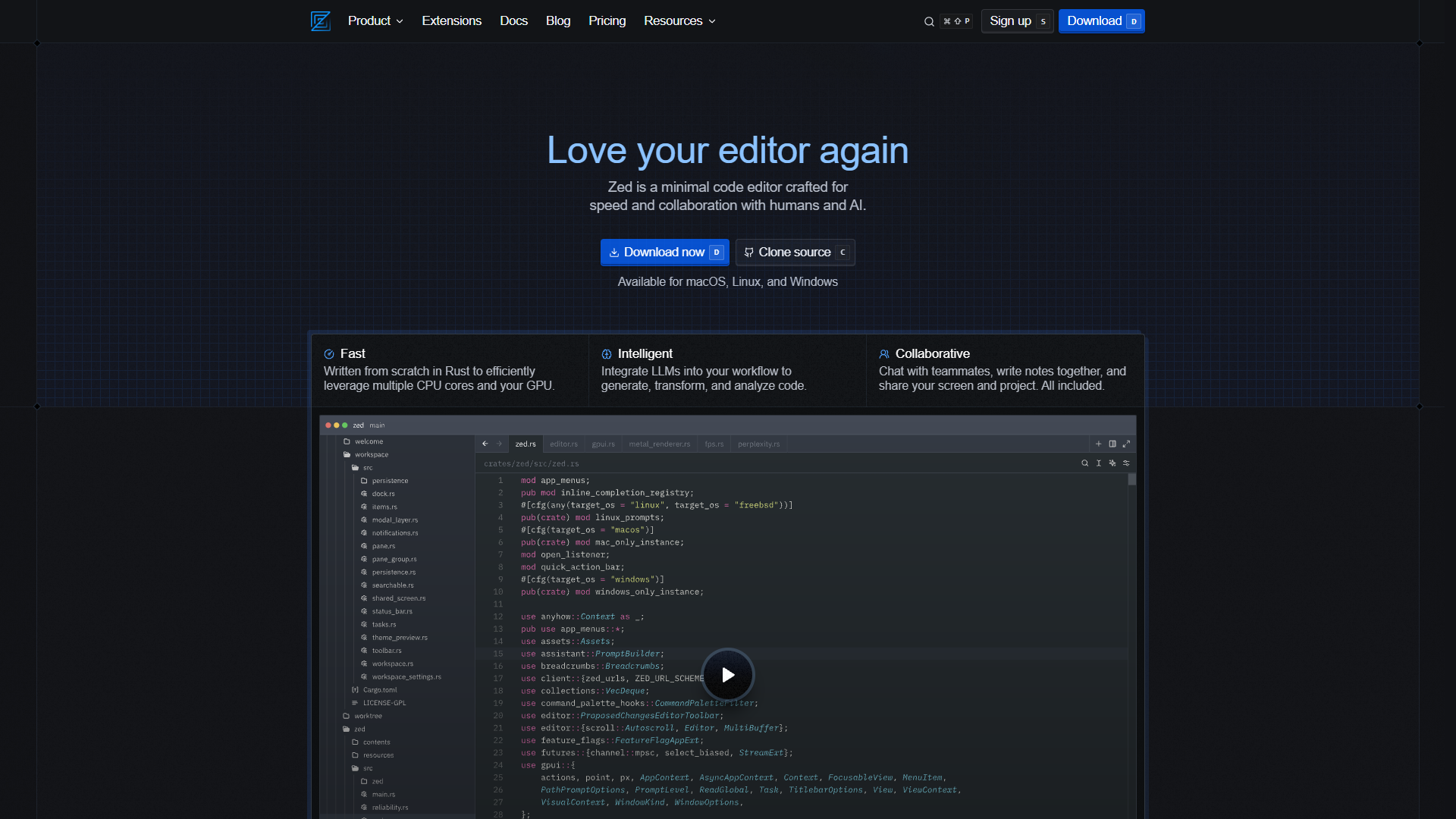Viewport: 1456px width, 819px height.
Task: Expand the Product dropdown menu
Action: coord(375,21)
